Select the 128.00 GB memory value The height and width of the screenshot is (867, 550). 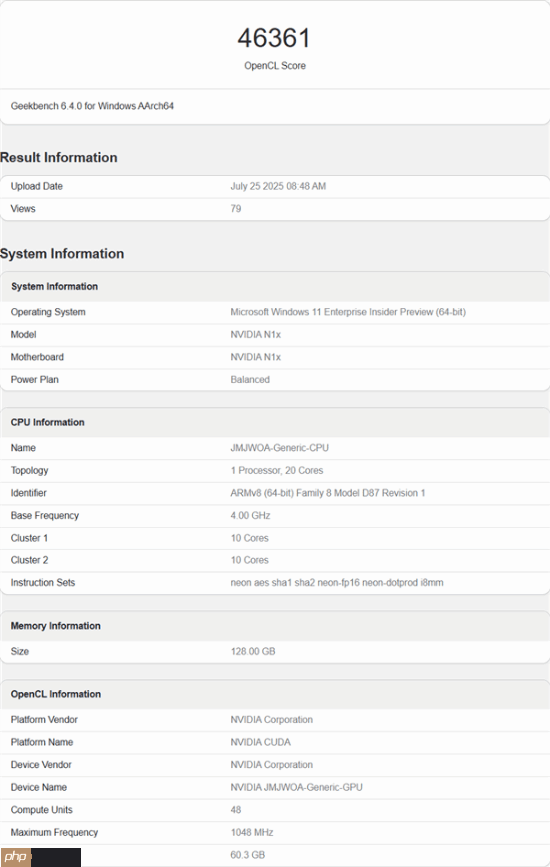pyautogui.click(x=253, y=651)
